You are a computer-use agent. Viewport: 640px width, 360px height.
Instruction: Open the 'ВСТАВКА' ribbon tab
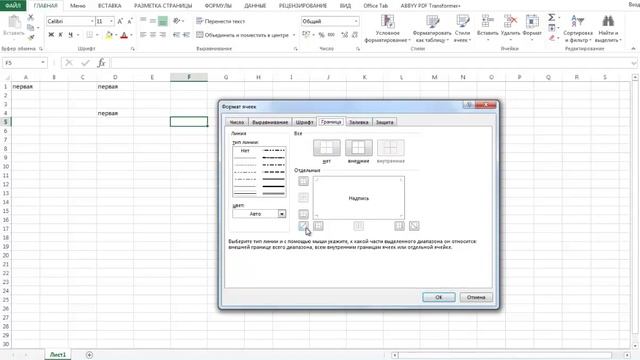click(x=110, y=6)
